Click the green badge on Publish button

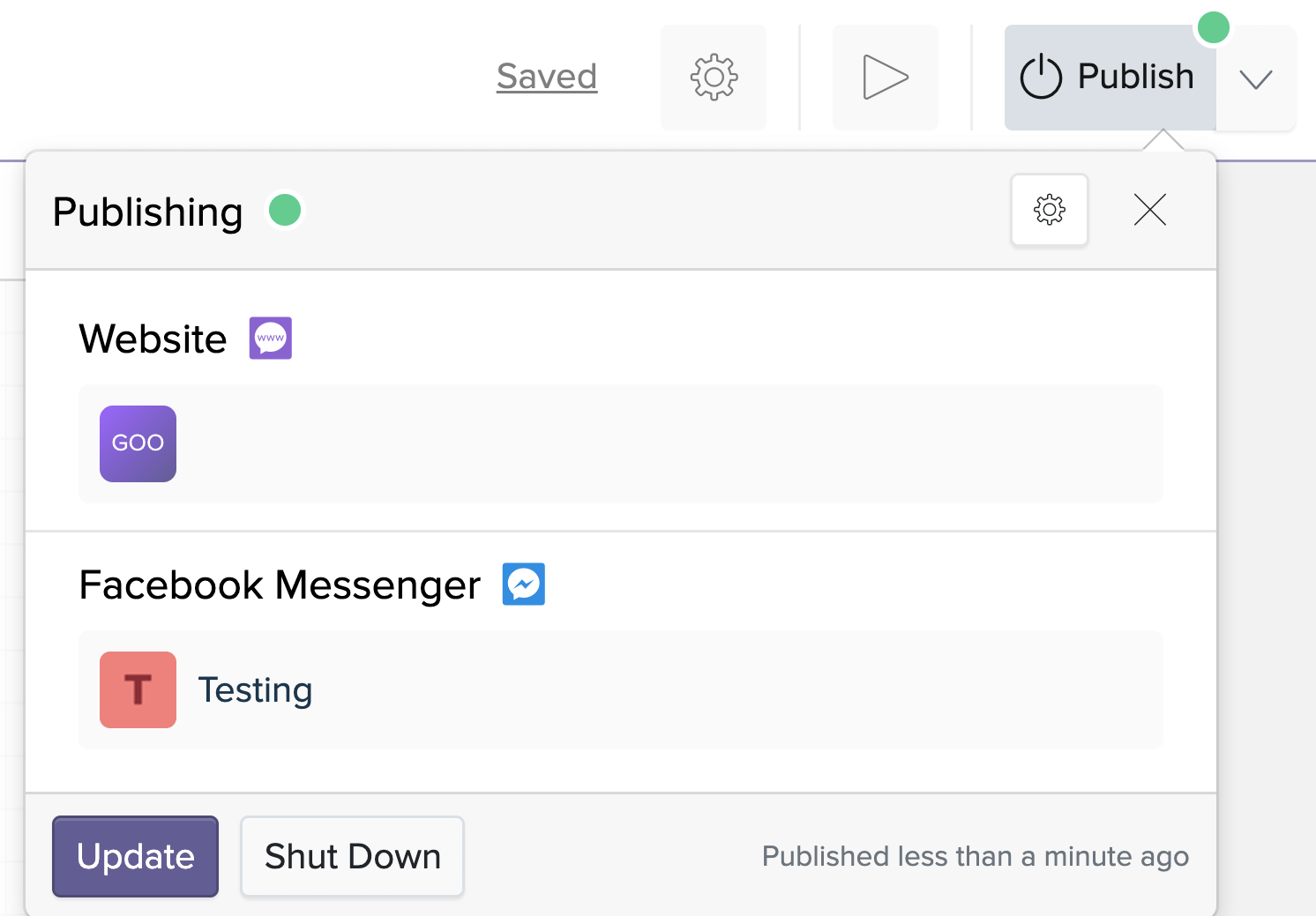[x=1214, y=27]
